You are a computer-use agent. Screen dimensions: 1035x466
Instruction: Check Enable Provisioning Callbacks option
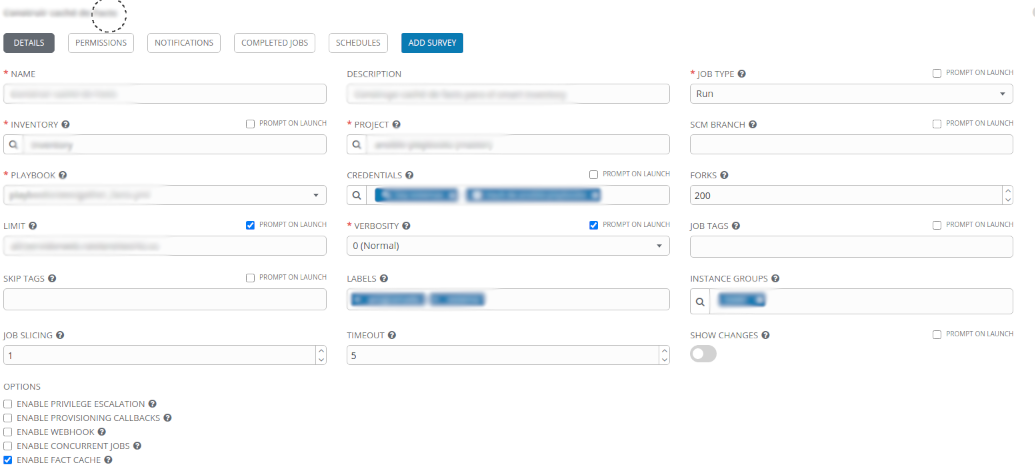click(8, 418)
